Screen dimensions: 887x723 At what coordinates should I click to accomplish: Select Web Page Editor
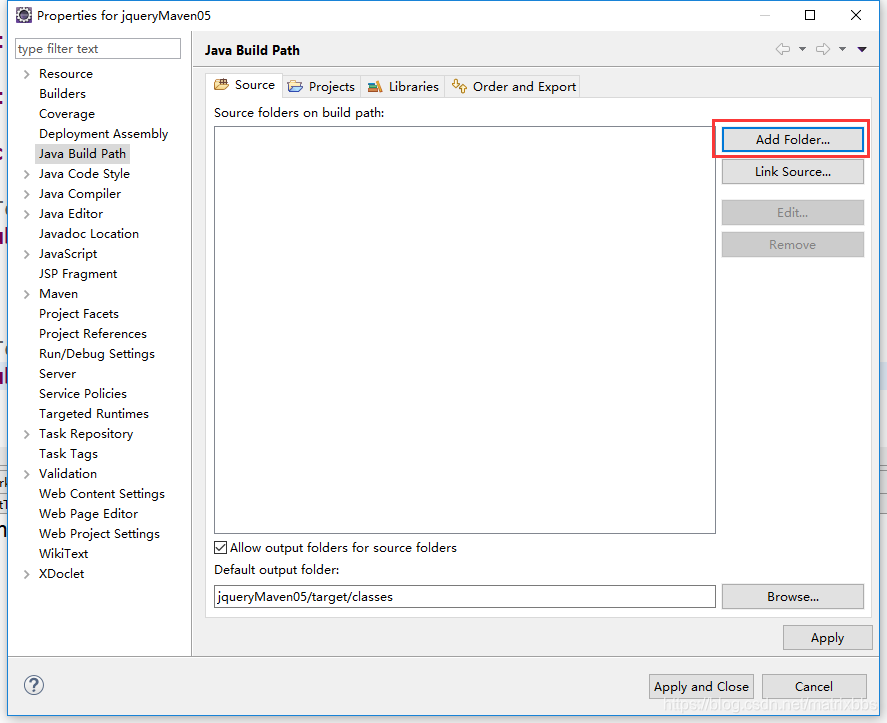click(88, 514)
